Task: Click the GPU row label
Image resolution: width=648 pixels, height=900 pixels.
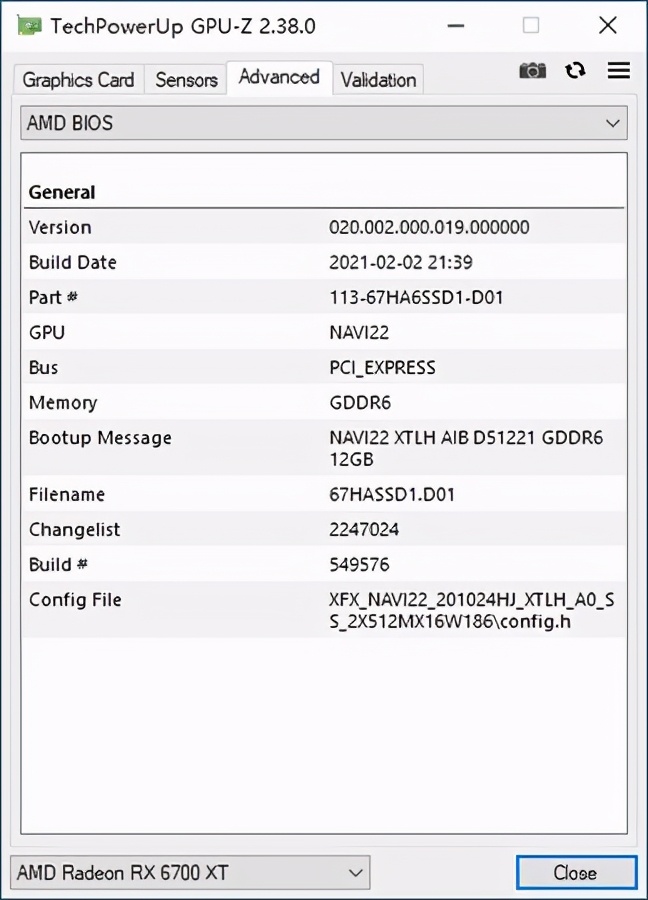Action: (x=47, y=332)
